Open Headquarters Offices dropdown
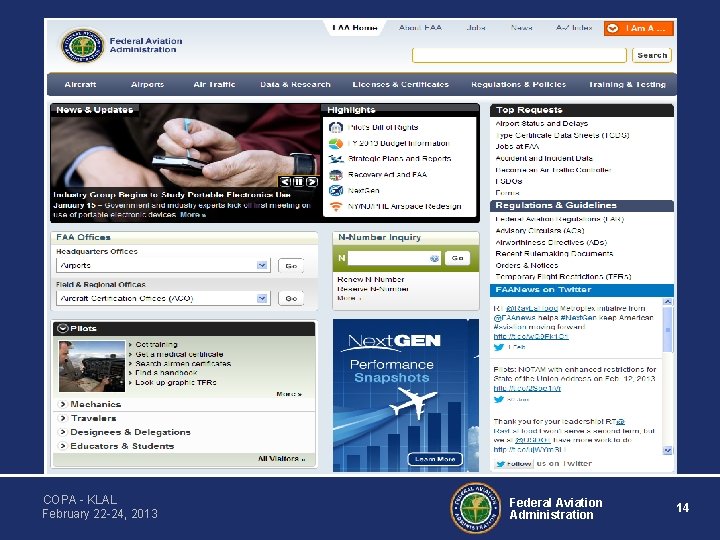 (x=163, y=265)
